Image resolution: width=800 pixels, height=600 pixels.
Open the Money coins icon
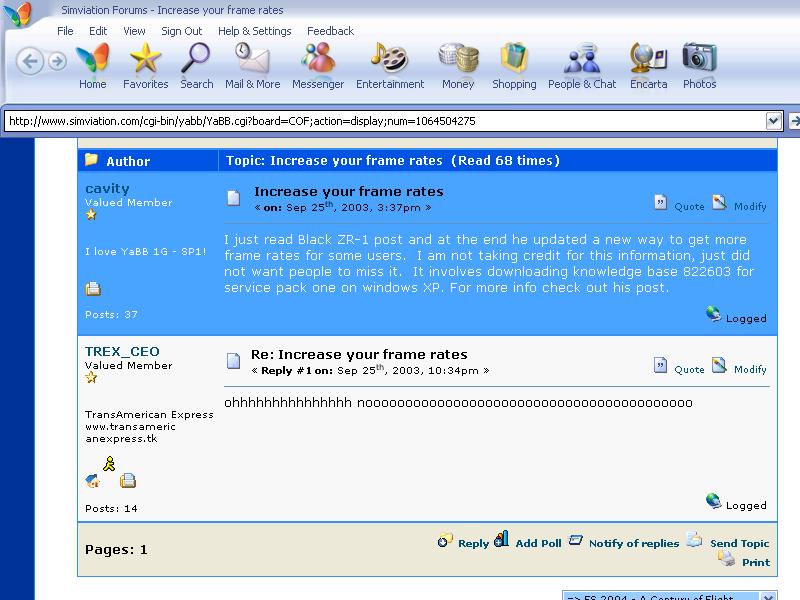tap(459, 58)
